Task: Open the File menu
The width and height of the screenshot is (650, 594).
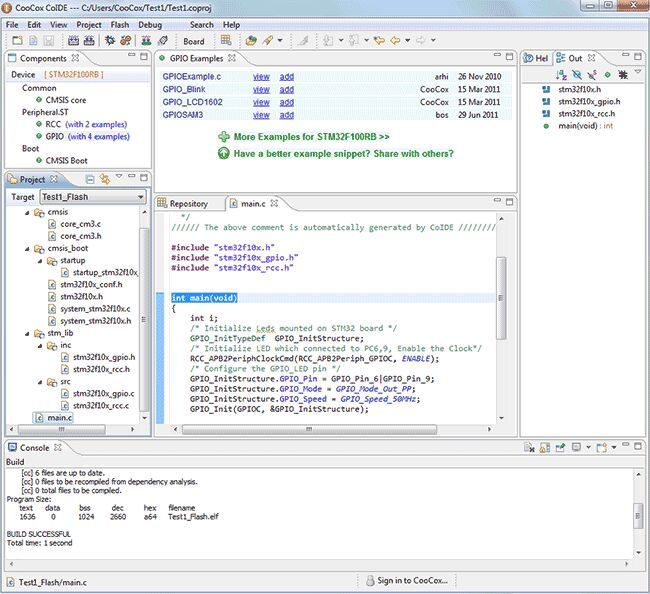Action: [x=12, y=25]
